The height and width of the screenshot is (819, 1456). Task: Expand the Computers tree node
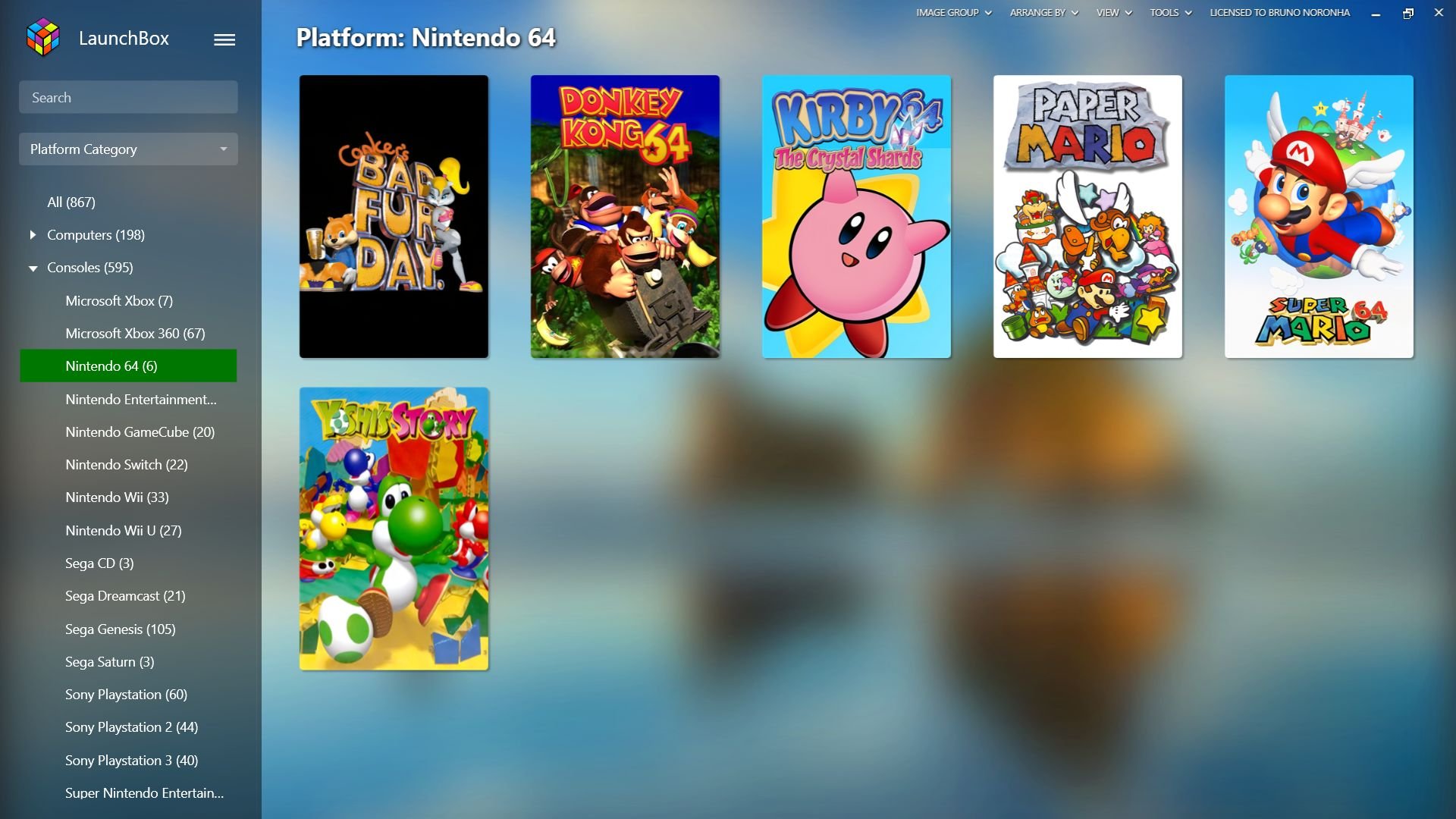coord(33,235)
